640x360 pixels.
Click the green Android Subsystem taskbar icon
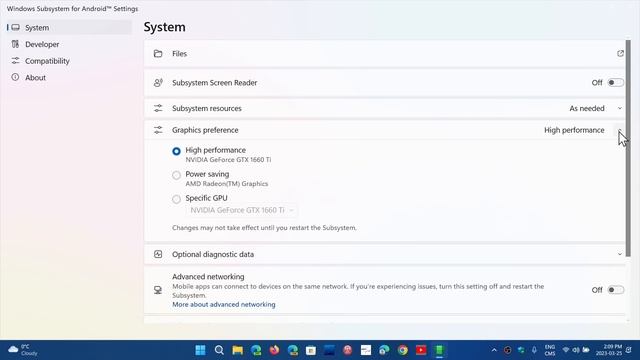pos(440,350)
